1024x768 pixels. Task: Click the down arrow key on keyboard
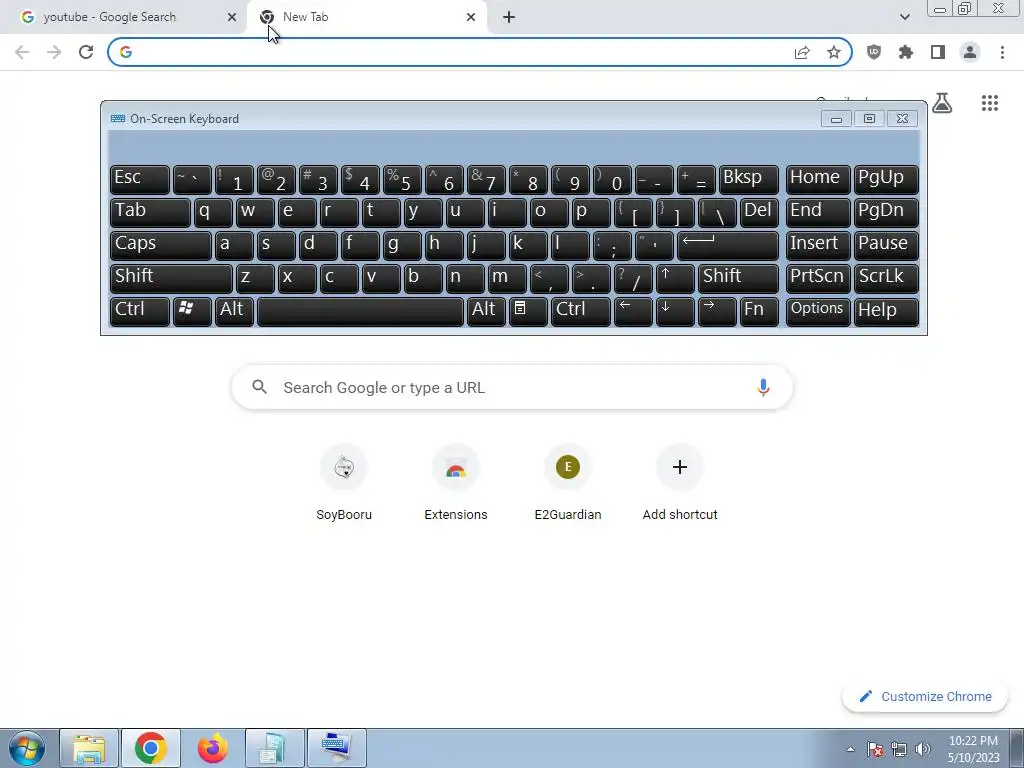coord(675,311)
